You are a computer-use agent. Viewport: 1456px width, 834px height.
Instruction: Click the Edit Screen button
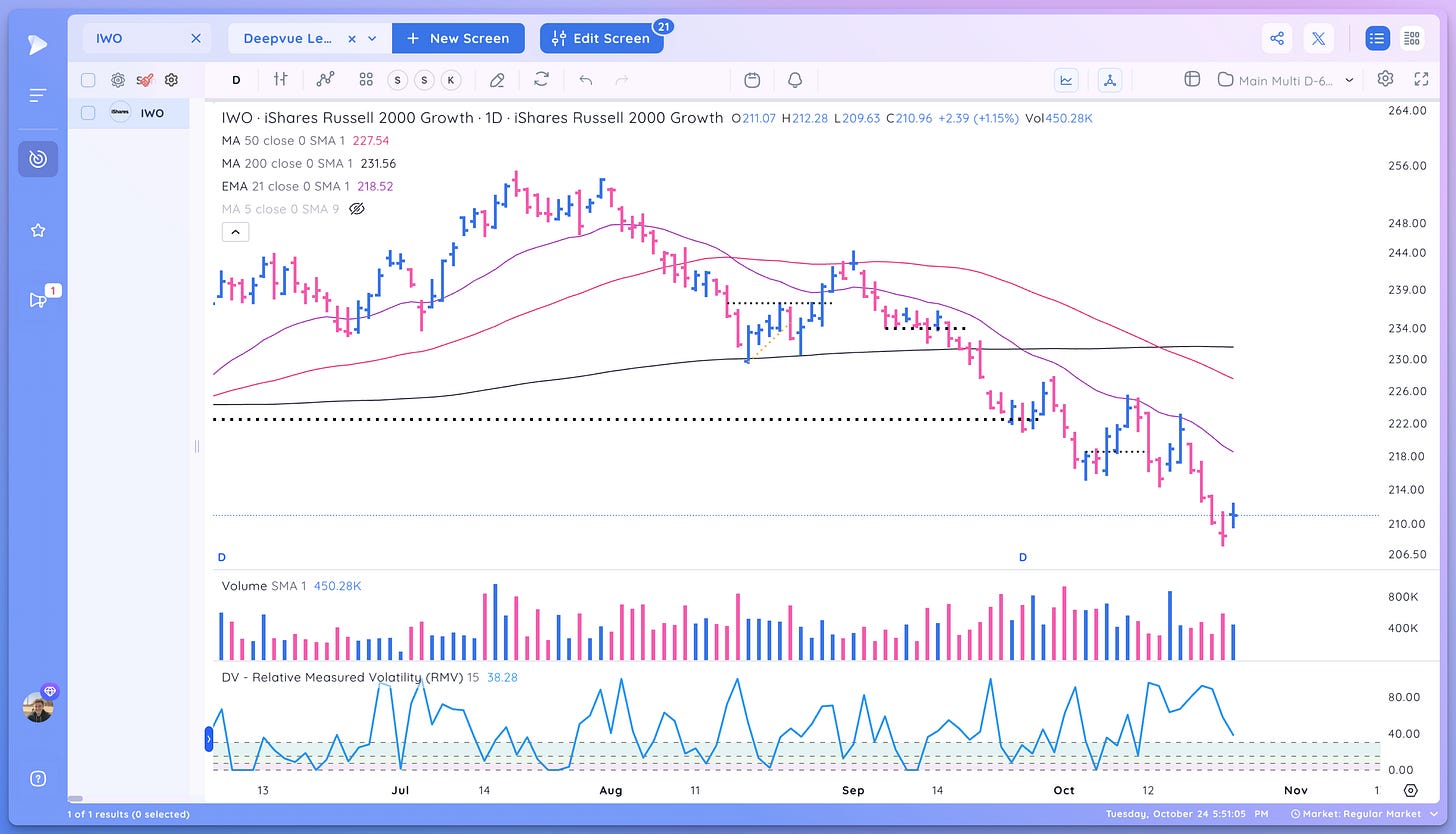coord(601,38)
